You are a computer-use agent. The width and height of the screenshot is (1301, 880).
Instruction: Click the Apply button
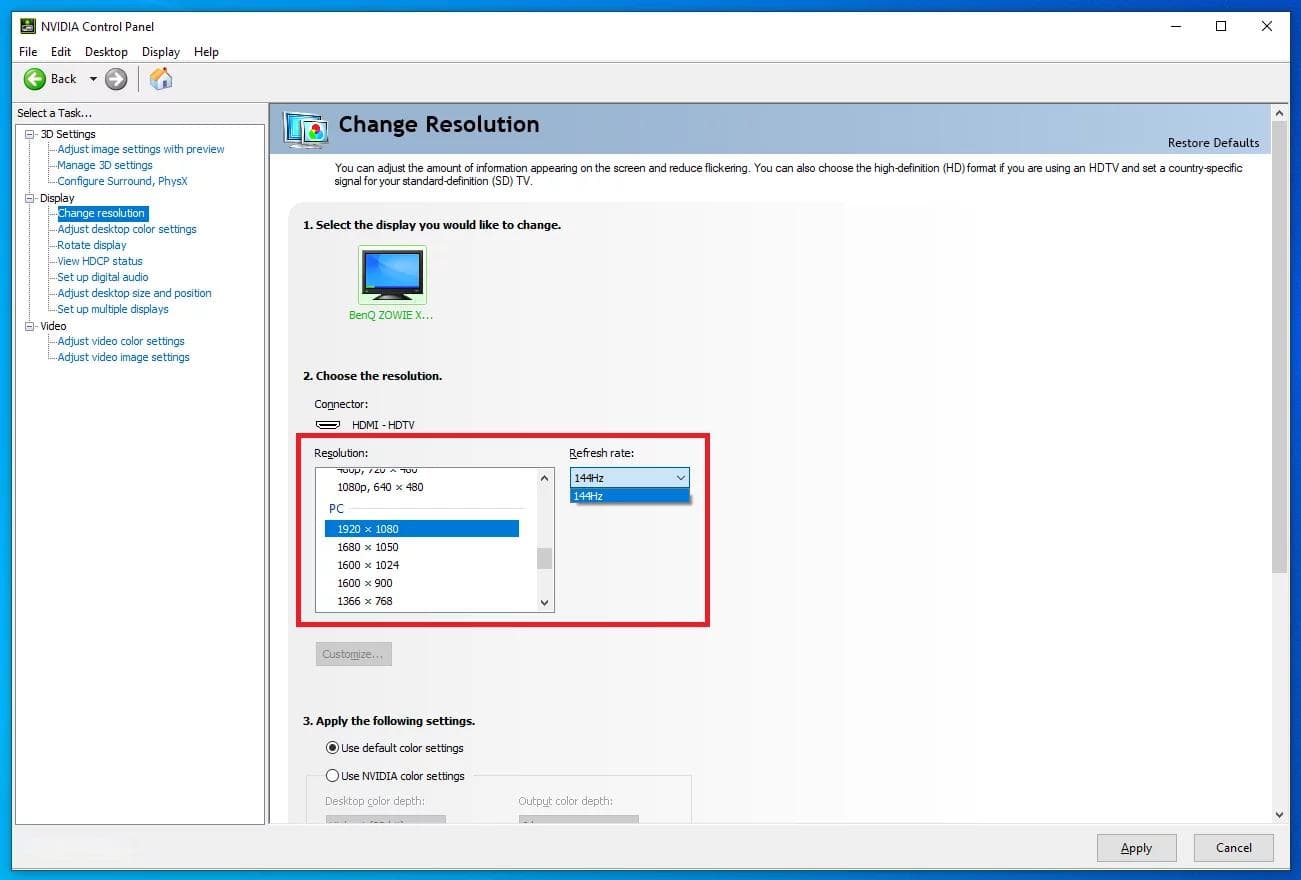click(1136, 848)
